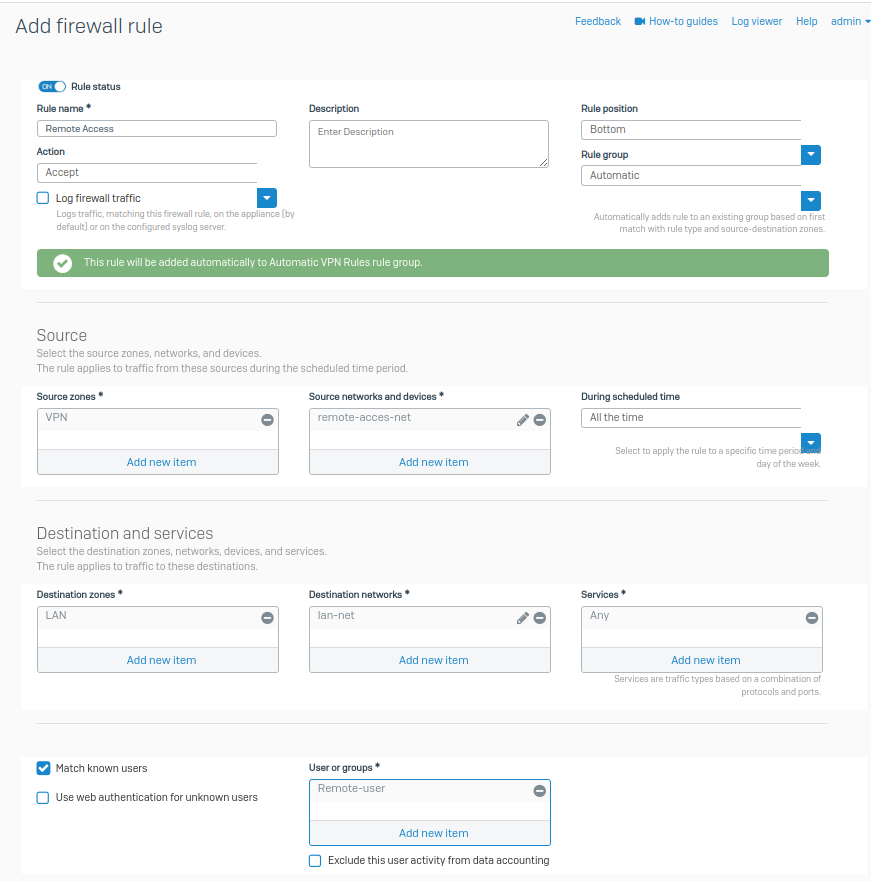Remove remote-acces-net from source networks
This screenshot has height=881, width=871.
(x=540, y=420)
